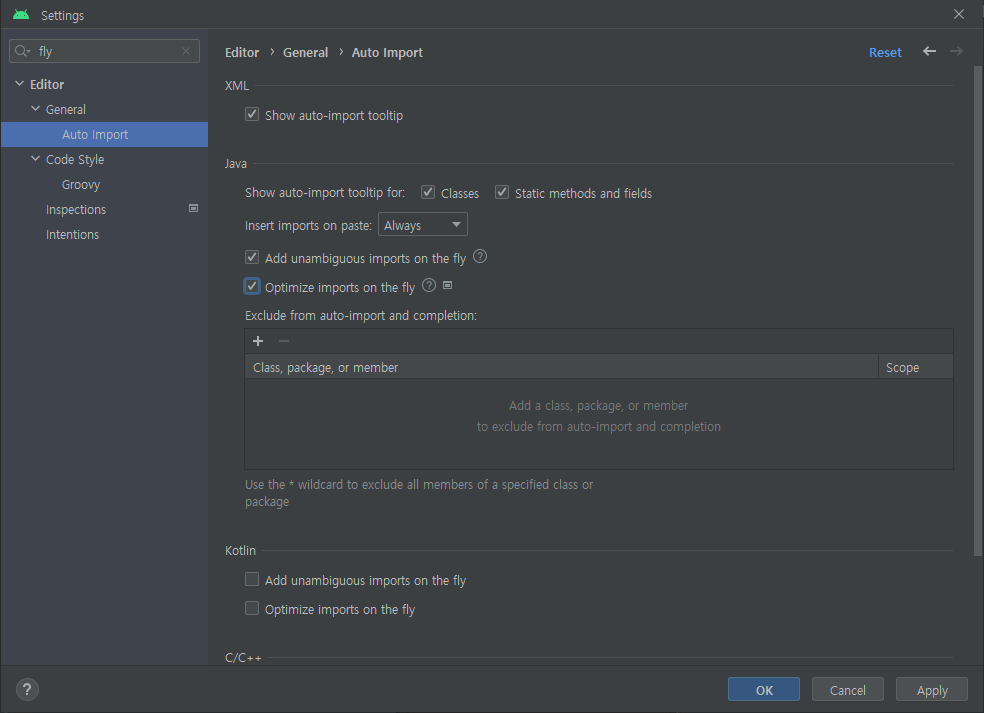Click General in the breadcrumb
Image resolution: width=984 pixels, height=713 pixels.
click(x=306, y=53)
